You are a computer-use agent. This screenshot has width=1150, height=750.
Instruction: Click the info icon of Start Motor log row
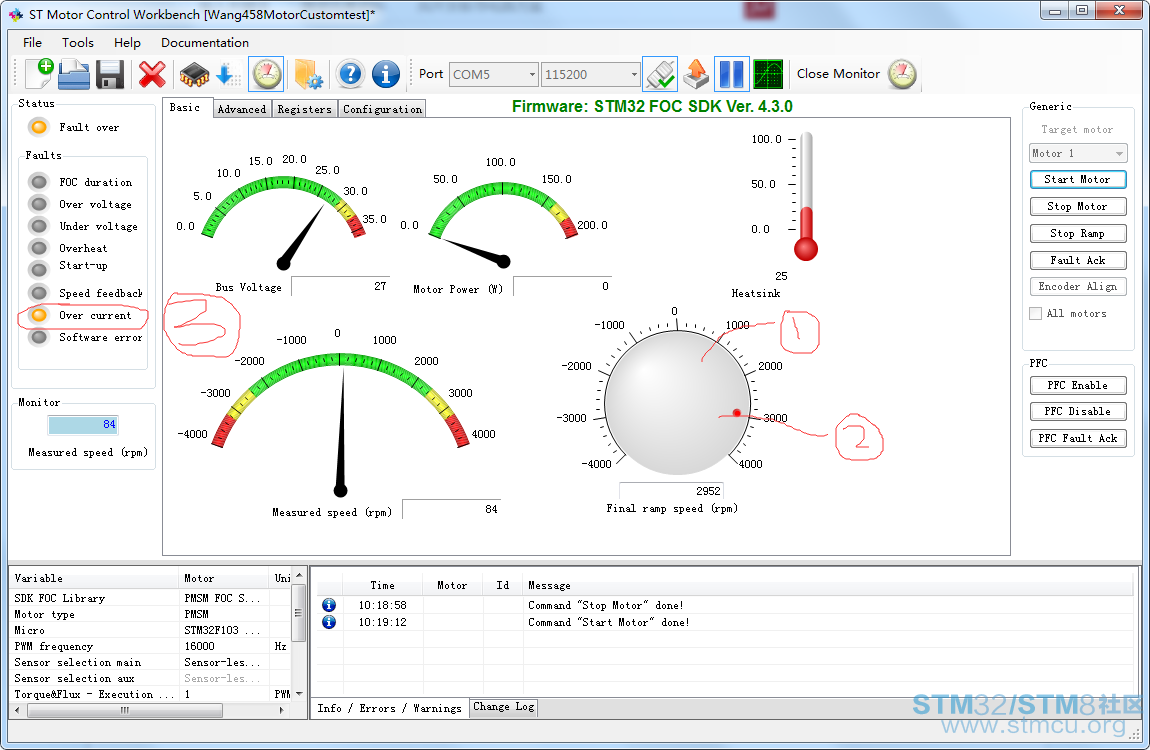[x=329, y=622]
